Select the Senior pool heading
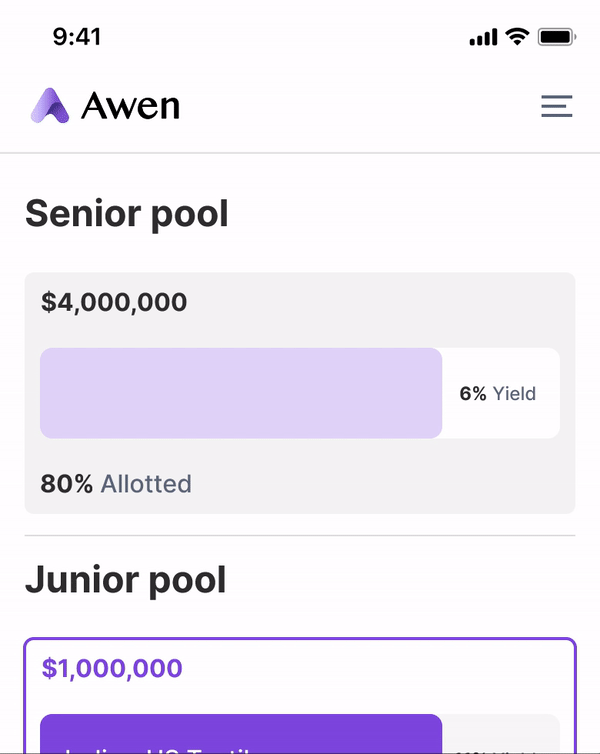Image resolution: width=600 pixels, height=754 pixels. [x=127, y=213]
